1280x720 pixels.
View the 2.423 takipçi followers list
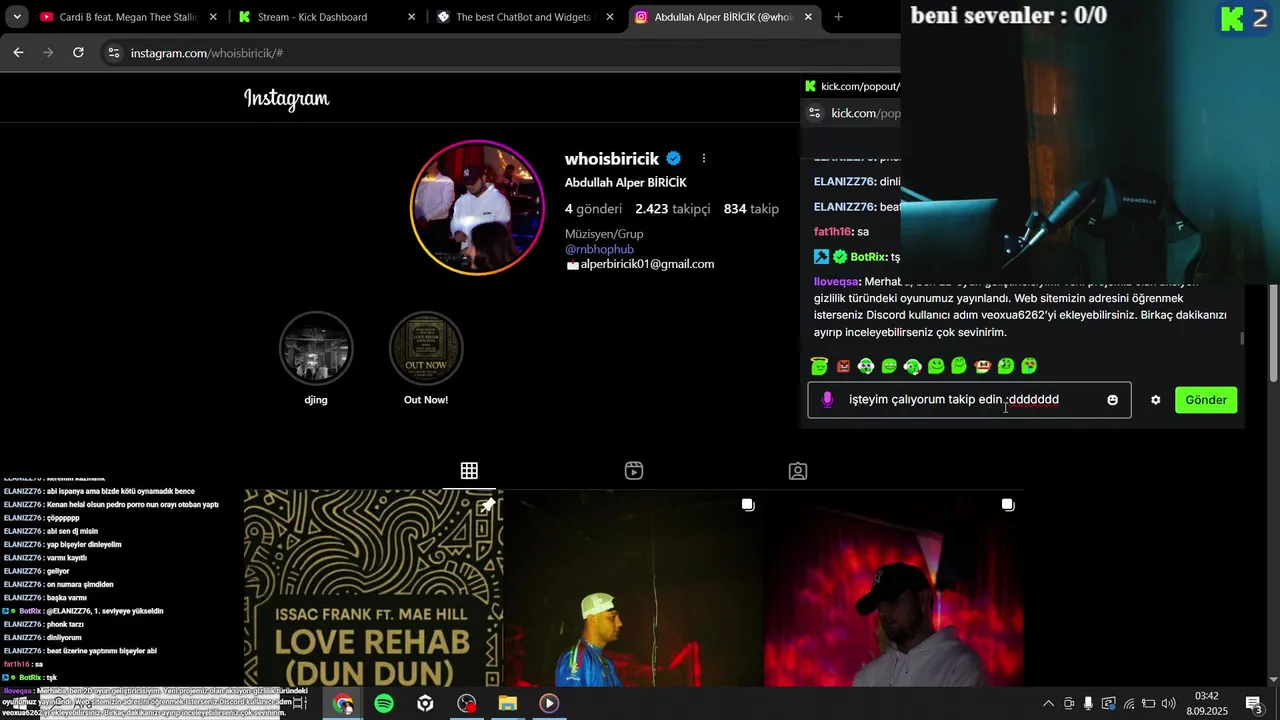coord(673,209)
